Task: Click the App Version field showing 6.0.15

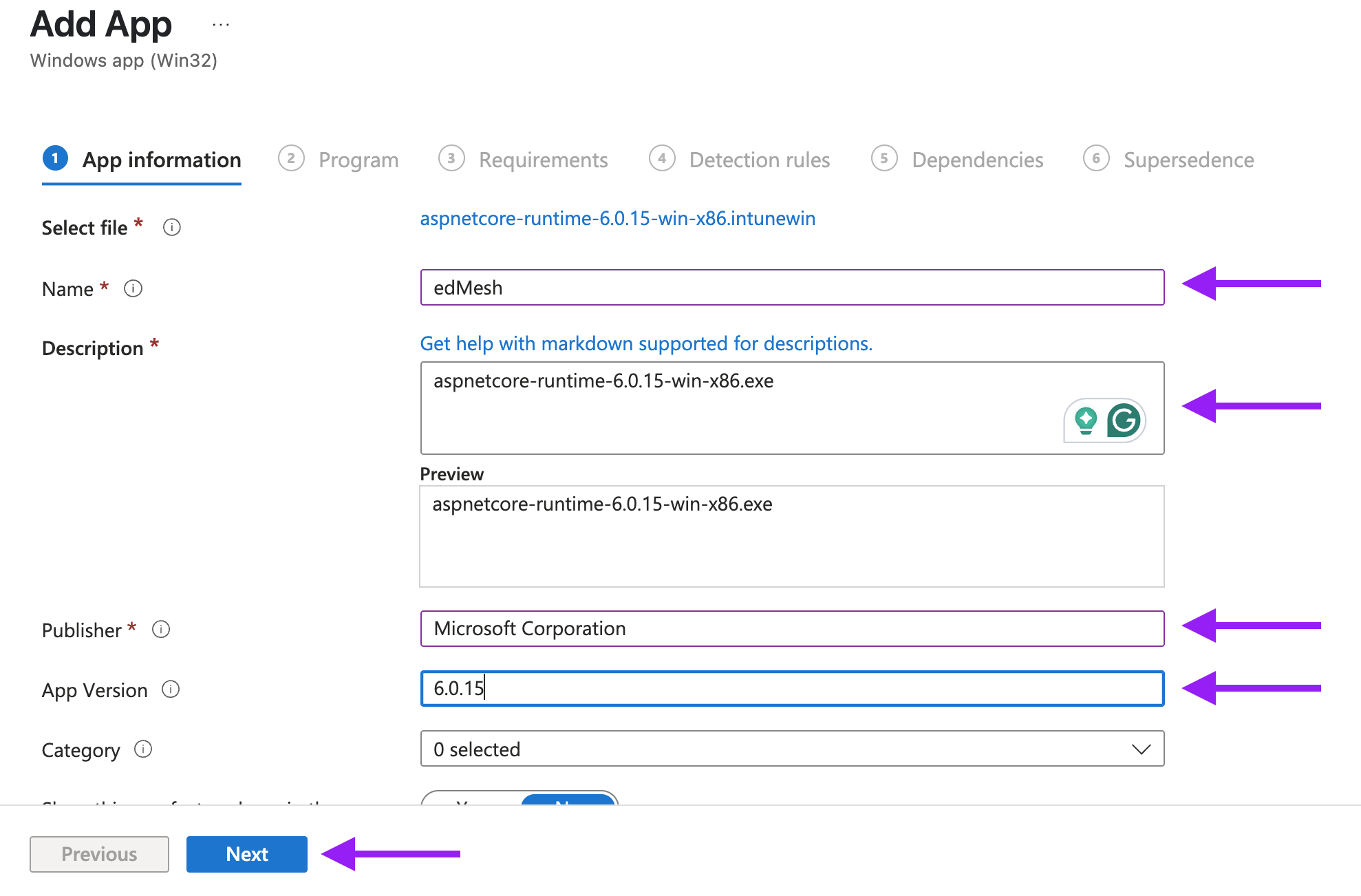Action: 792,688
